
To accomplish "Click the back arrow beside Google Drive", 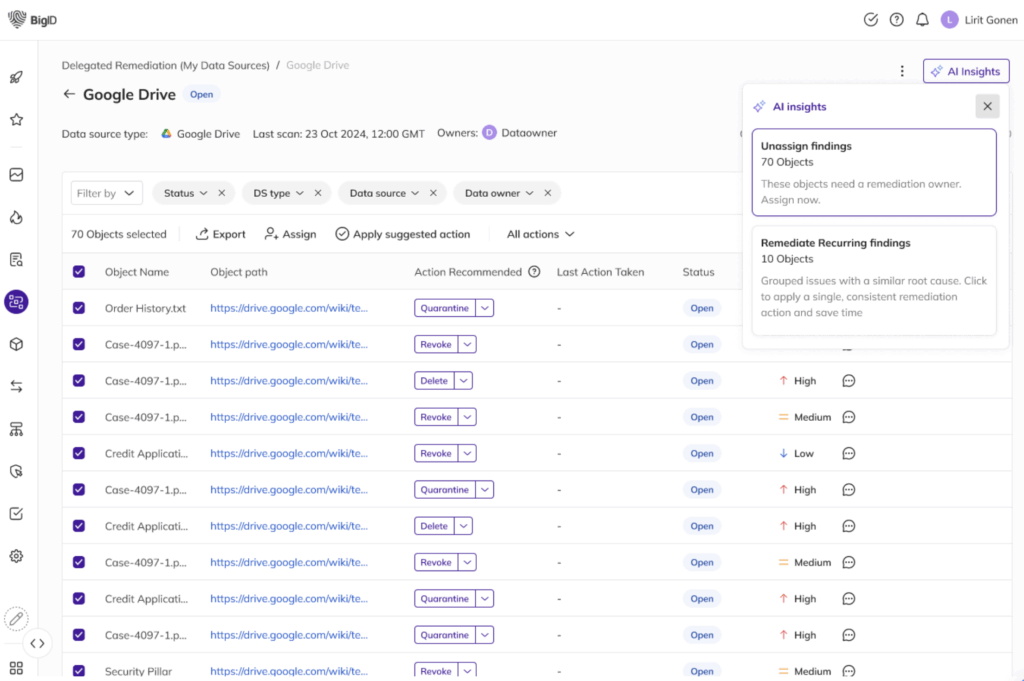I will (69, 94).
